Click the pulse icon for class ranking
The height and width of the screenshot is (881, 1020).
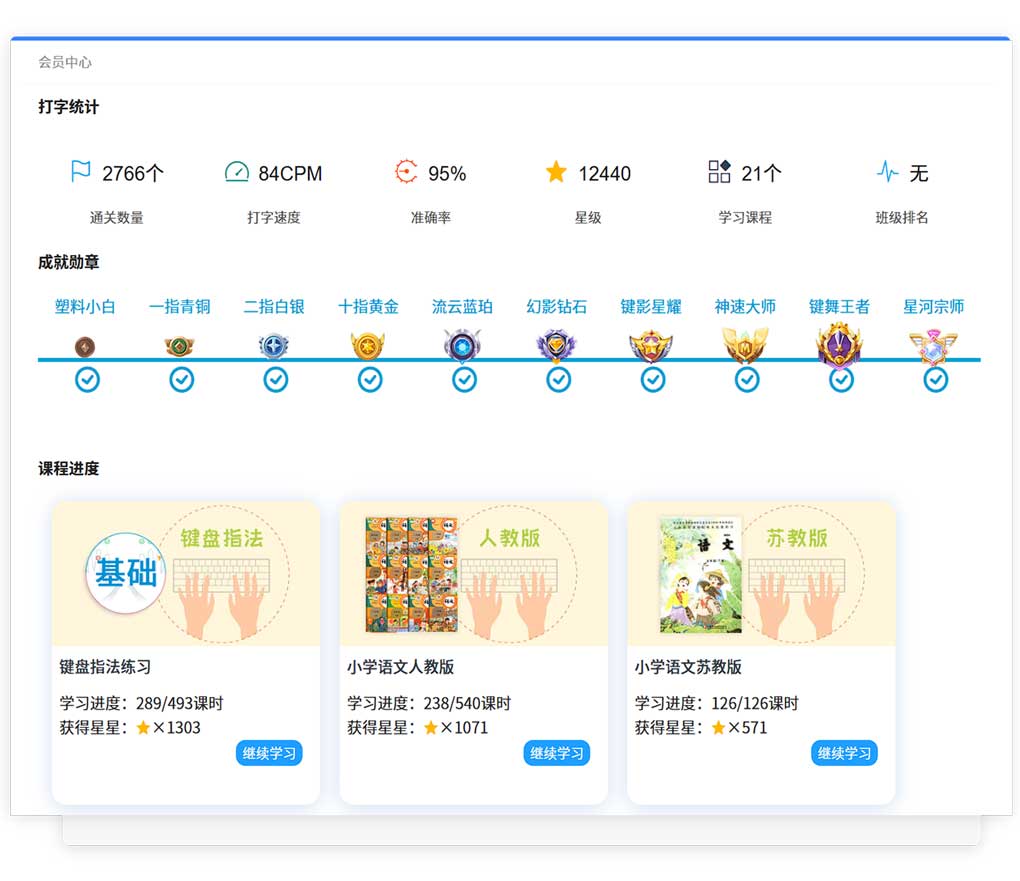click(x=887, y=172)
